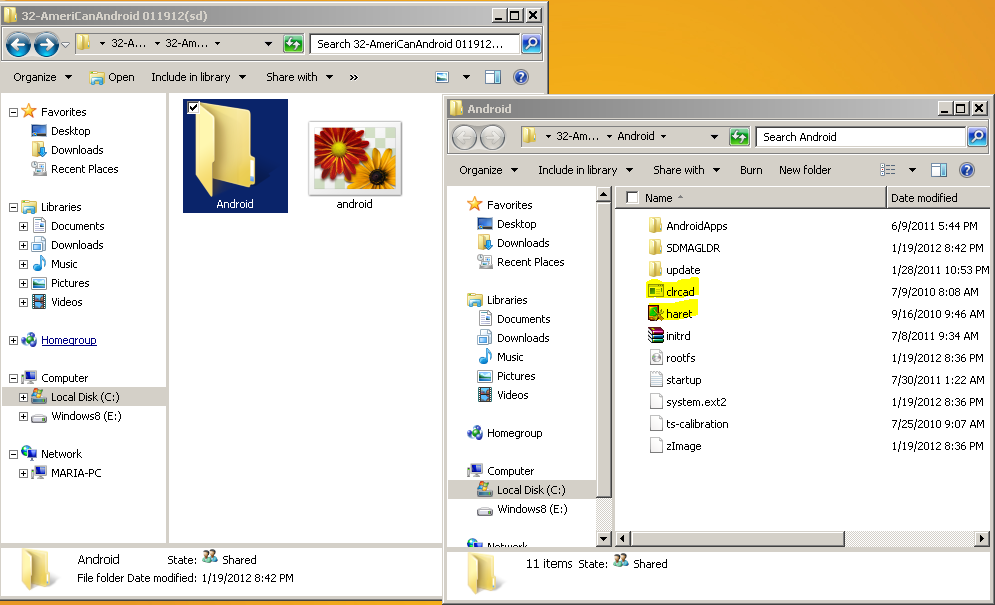
Task: Collapse Favorites in 32-AmeriCanAndroid window tree
Action: coord(13,112)
